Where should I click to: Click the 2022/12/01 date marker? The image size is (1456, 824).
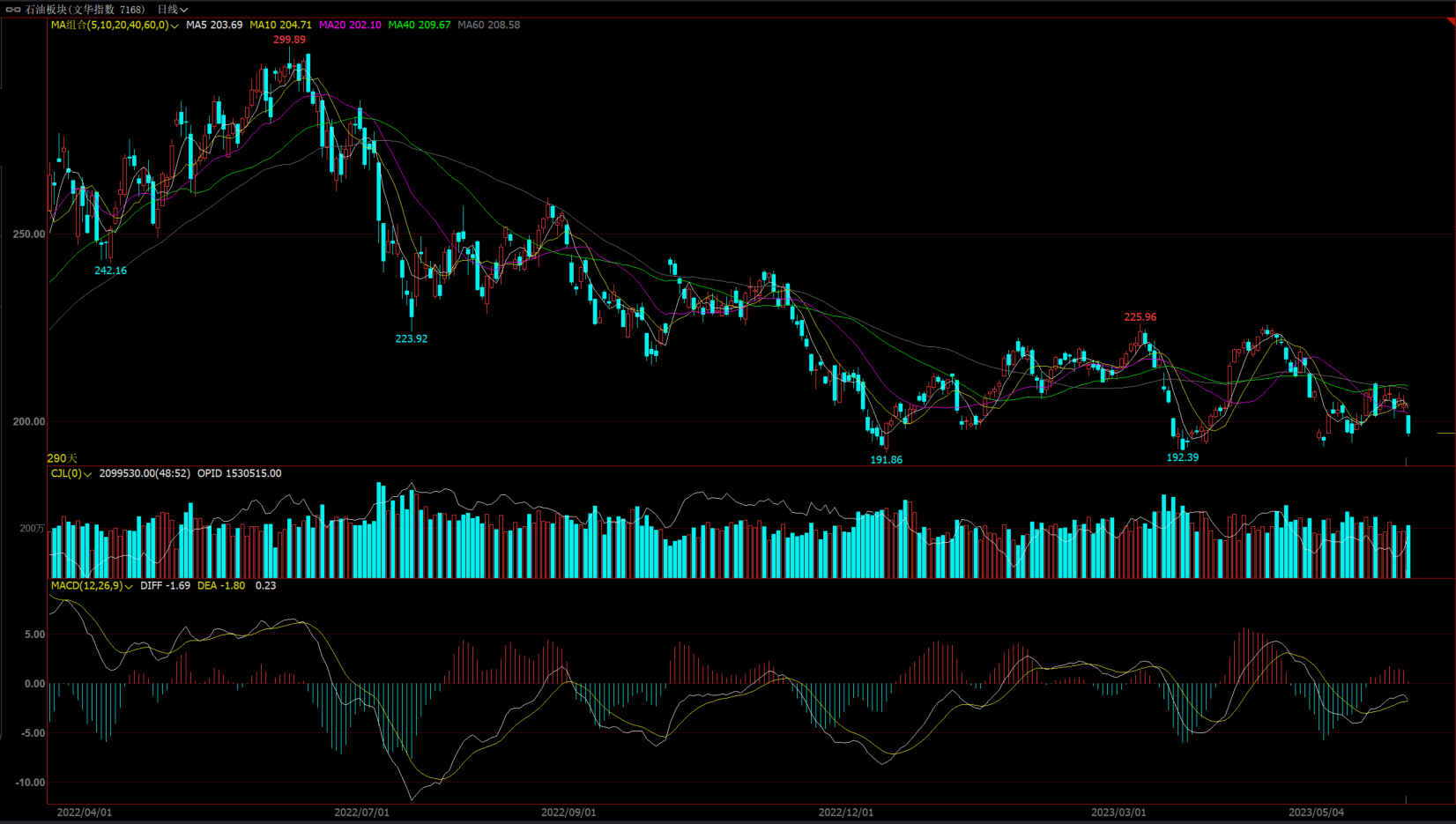846,813
